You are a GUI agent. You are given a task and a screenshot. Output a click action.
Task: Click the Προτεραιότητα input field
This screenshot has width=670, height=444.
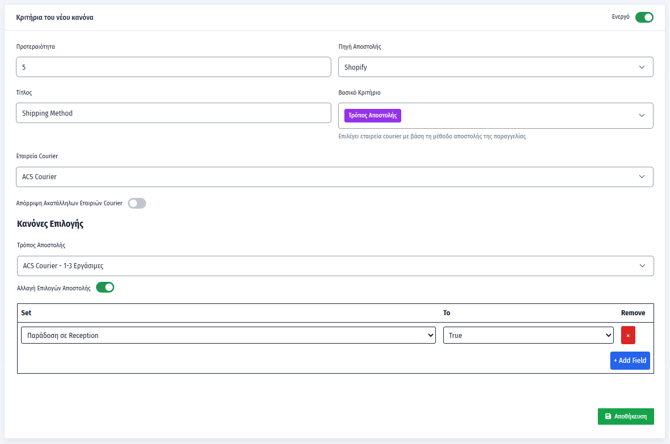173,67
